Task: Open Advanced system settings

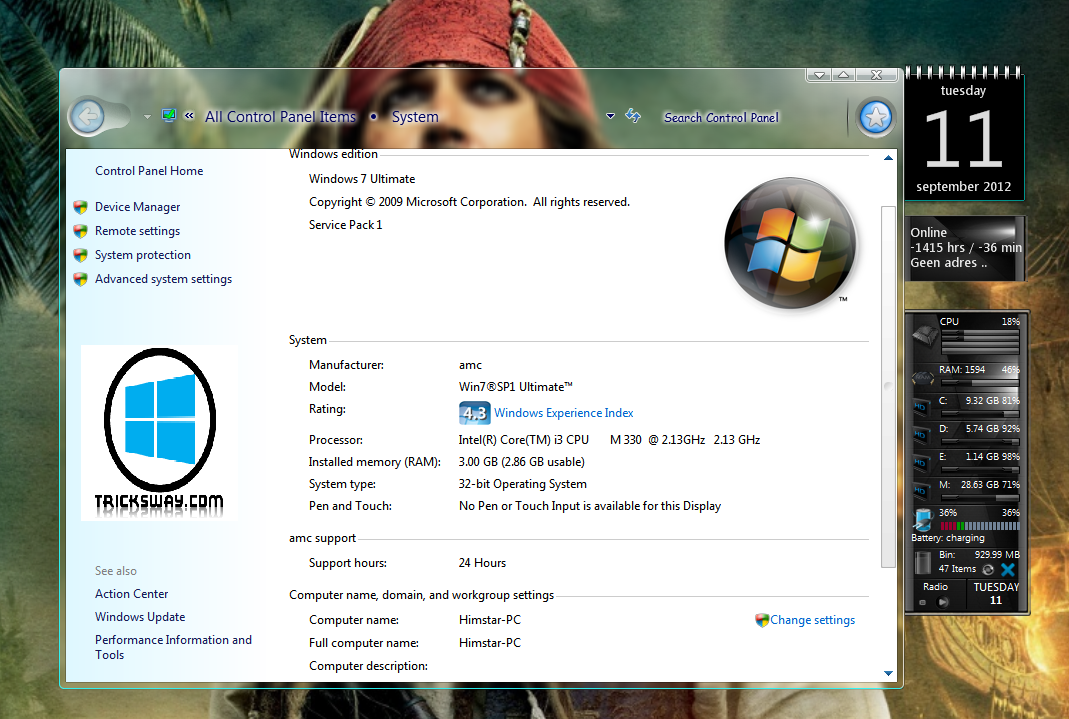Action: pos(163,279)
